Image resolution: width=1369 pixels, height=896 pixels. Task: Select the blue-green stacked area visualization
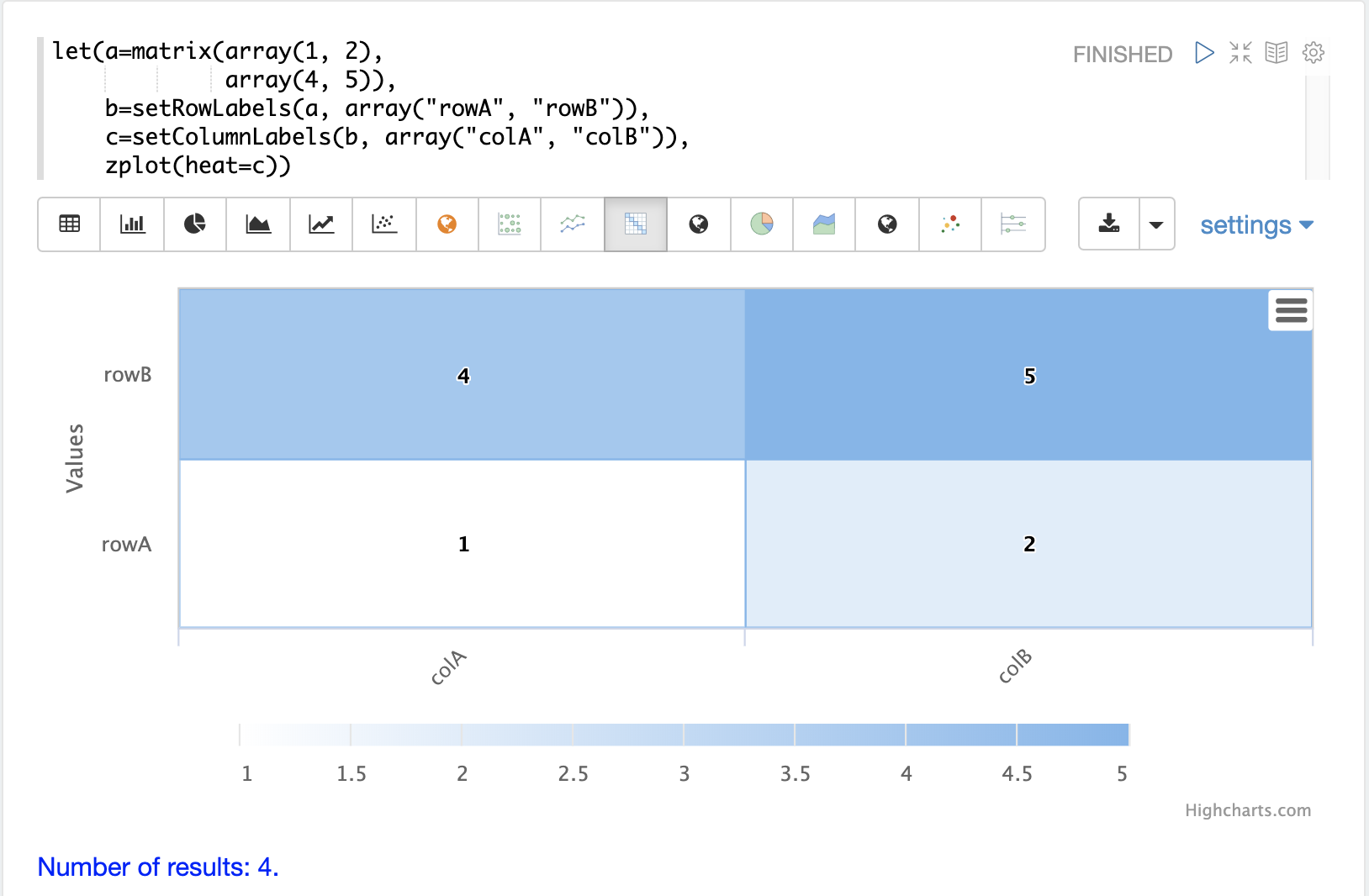click(x=824, y=224)
